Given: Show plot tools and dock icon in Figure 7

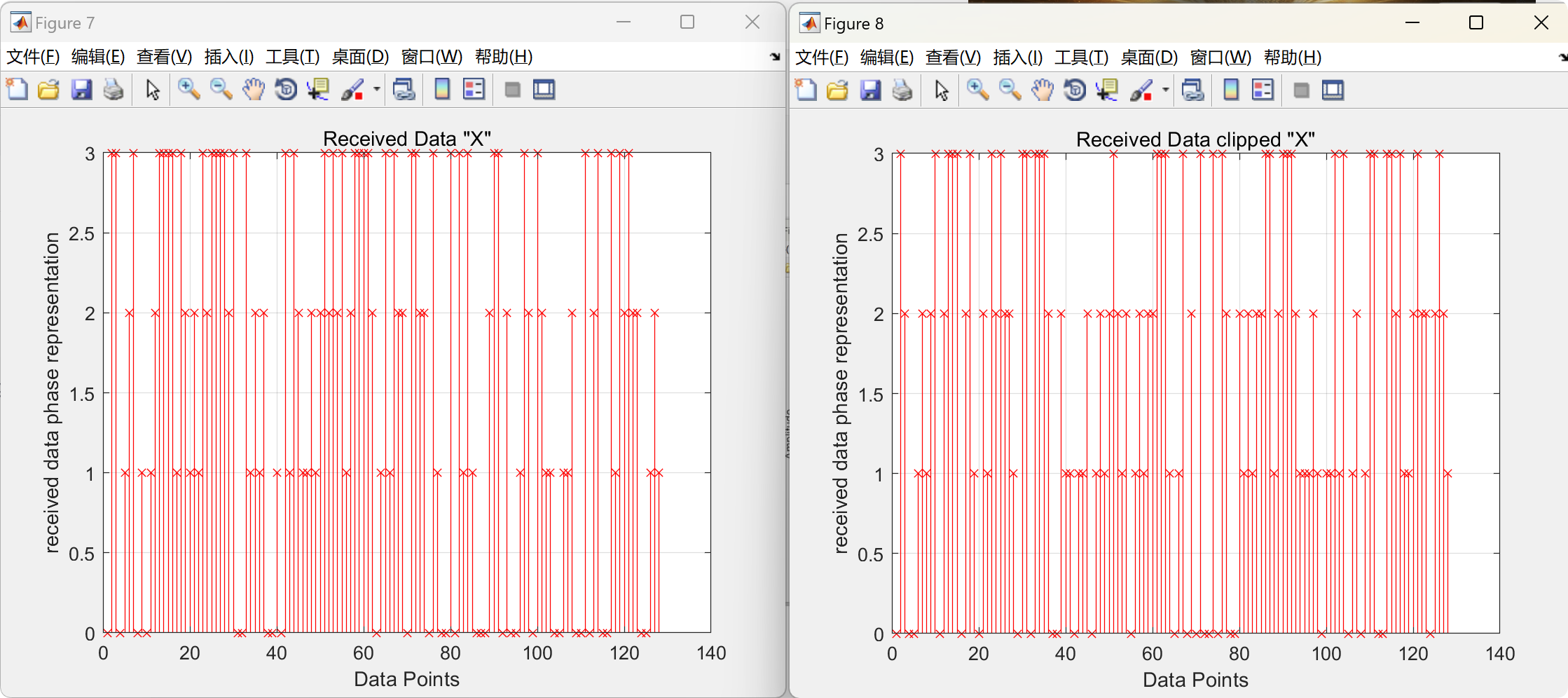Looking at the screenshot, I should coord(544,89).
